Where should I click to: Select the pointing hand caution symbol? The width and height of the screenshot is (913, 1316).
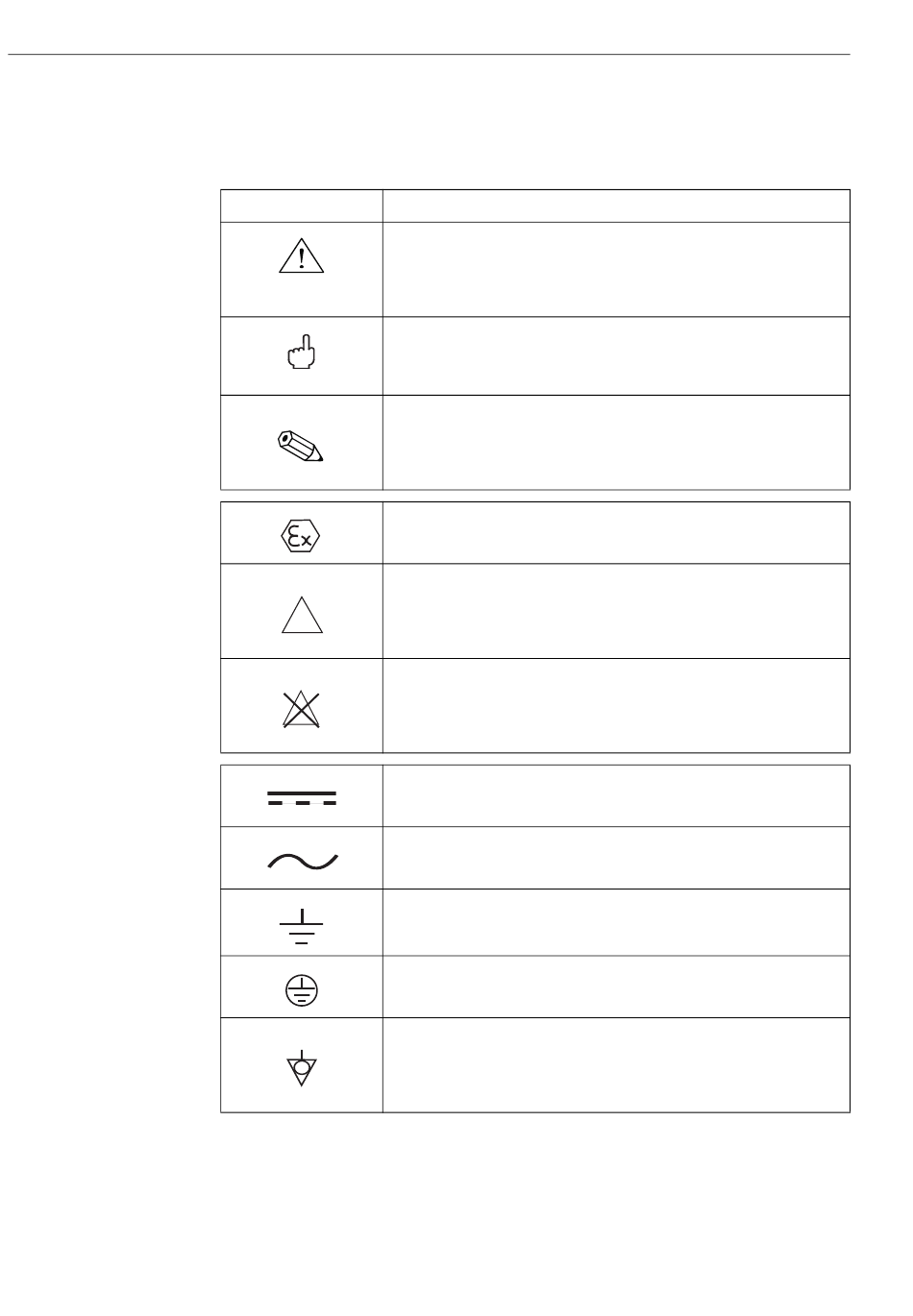pyautogui.click(x=302, y=353)
